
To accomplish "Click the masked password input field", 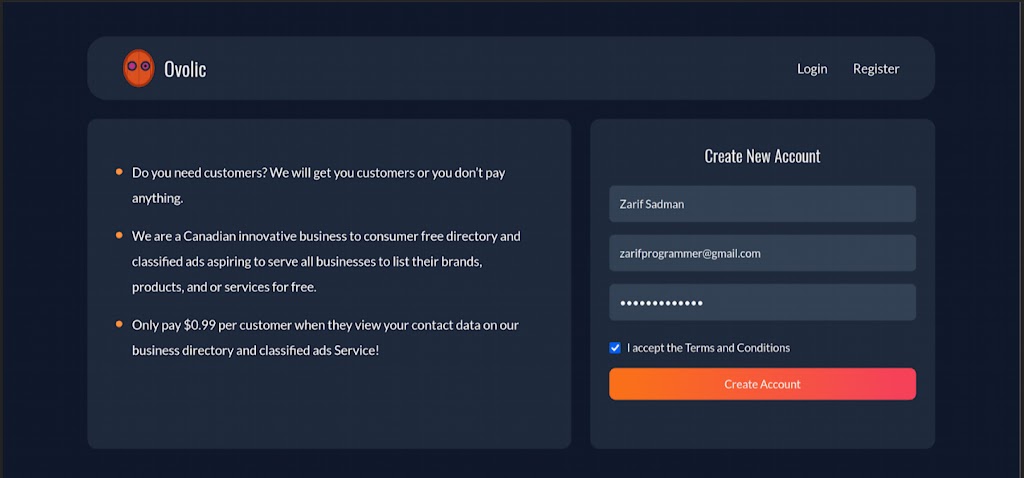I will (762, 302).
